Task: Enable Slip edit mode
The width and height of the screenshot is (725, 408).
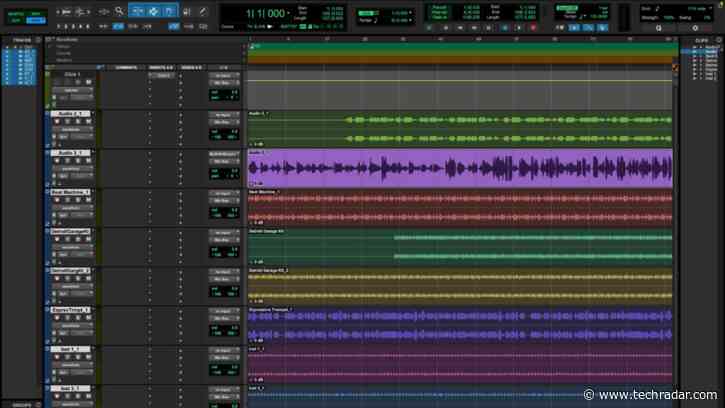Action: (16, 21)
